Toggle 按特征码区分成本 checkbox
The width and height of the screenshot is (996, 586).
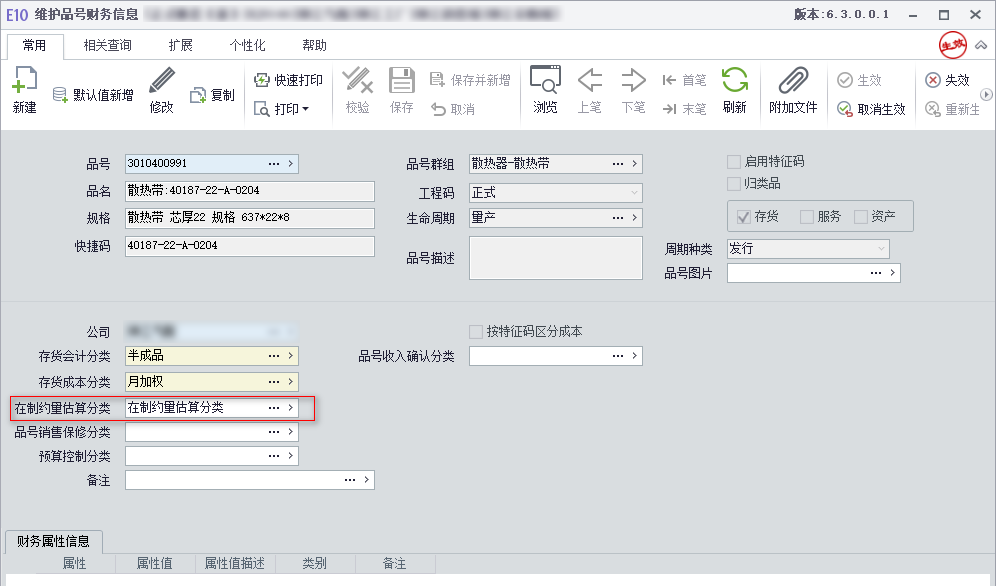pyautogui.click(x=476, y=331)
